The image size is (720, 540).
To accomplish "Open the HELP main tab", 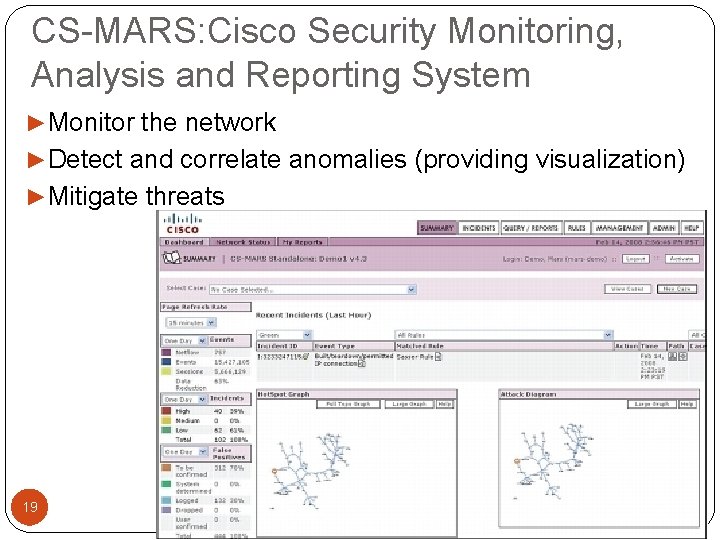I will [x=692, y=228].
